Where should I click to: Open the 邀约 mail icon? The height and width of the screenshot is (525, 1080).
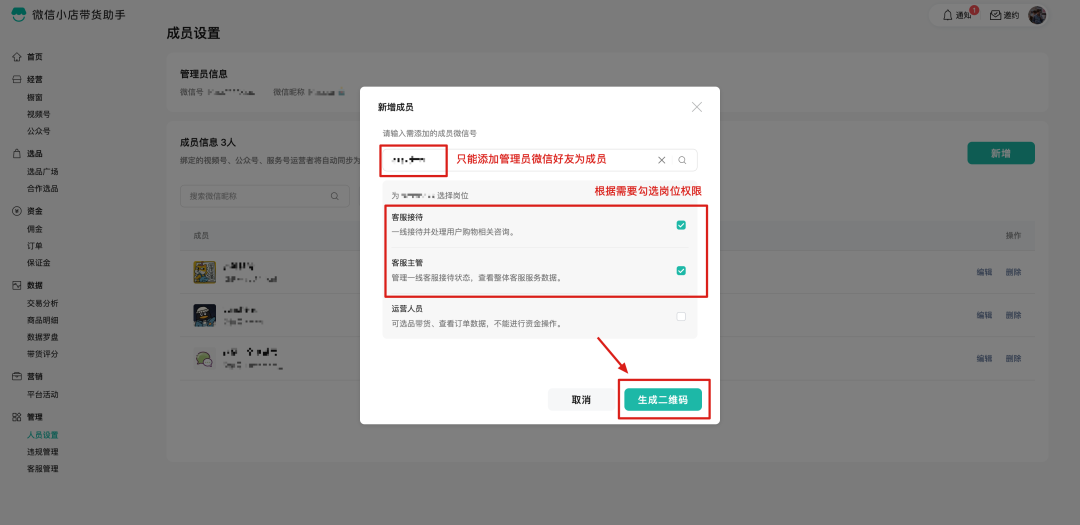1004,15
